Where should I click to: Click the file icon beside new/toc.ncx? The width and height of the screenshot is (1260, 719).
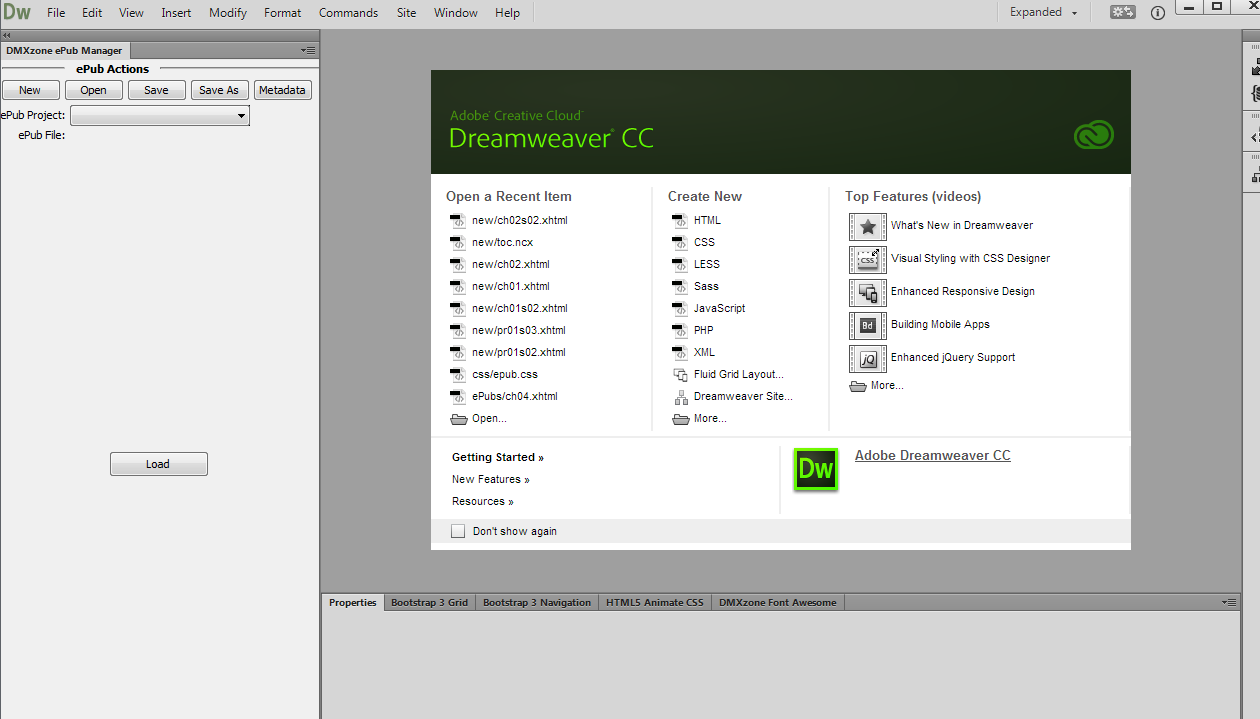coord(458,243)
